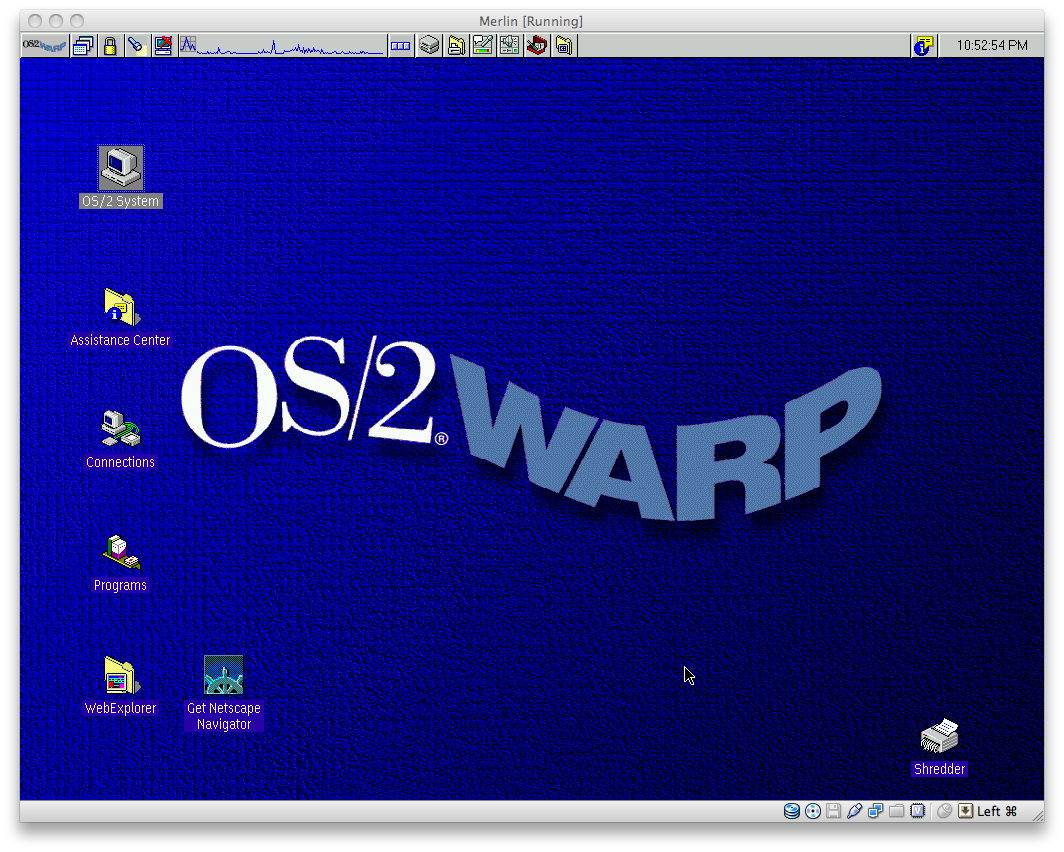The image size is (1064, 852).
Task: Open the window list stacked-windows icon
Action: (84, 45)
